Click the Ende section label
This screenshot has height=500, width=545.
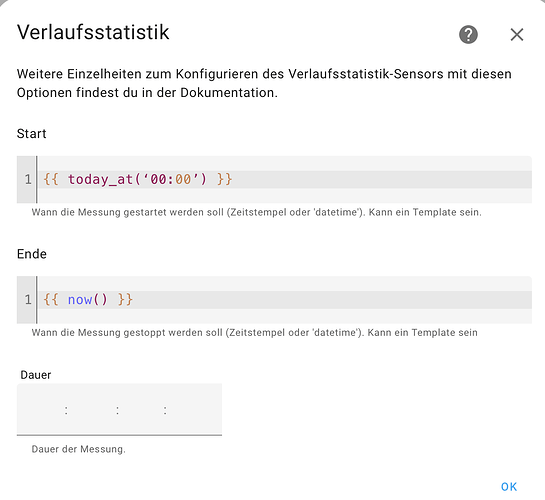(32, 254)
